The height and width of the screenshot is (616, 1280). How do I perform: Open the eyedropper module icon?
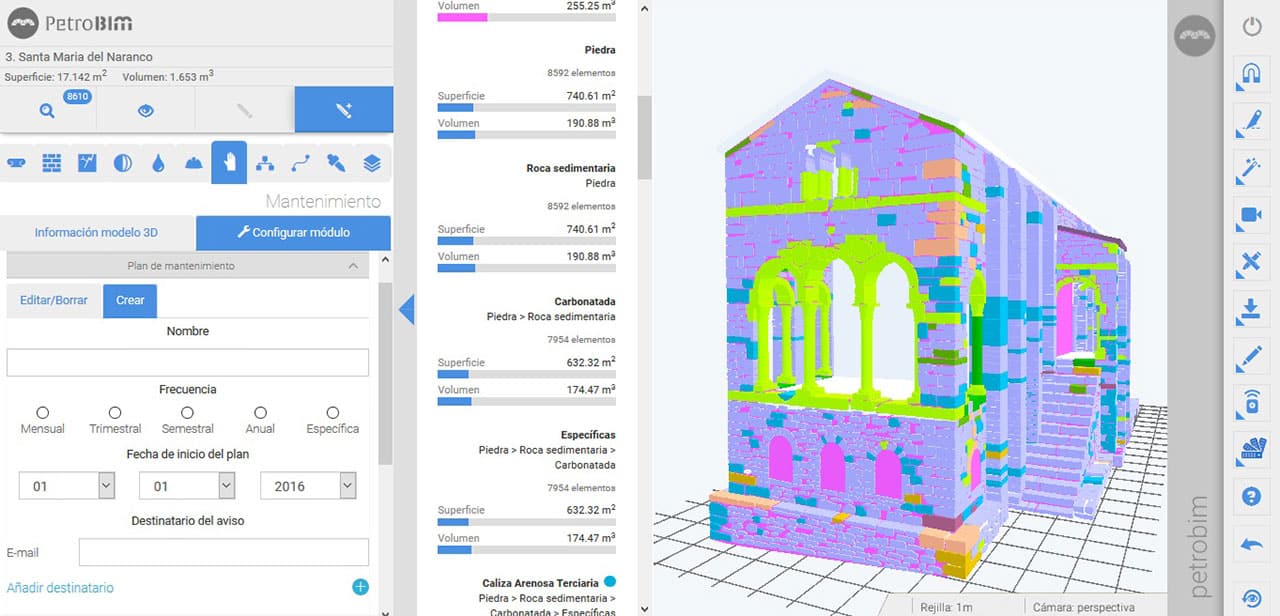[x=336, y=163]
